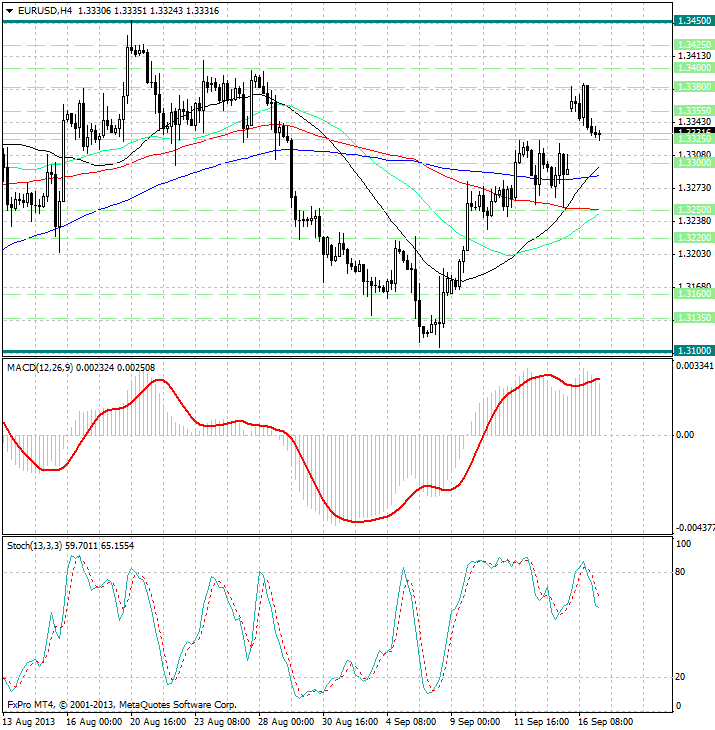Select the 1.34000 price level label
Viewport: 715px width, 730px height.
tap(694, 68)
